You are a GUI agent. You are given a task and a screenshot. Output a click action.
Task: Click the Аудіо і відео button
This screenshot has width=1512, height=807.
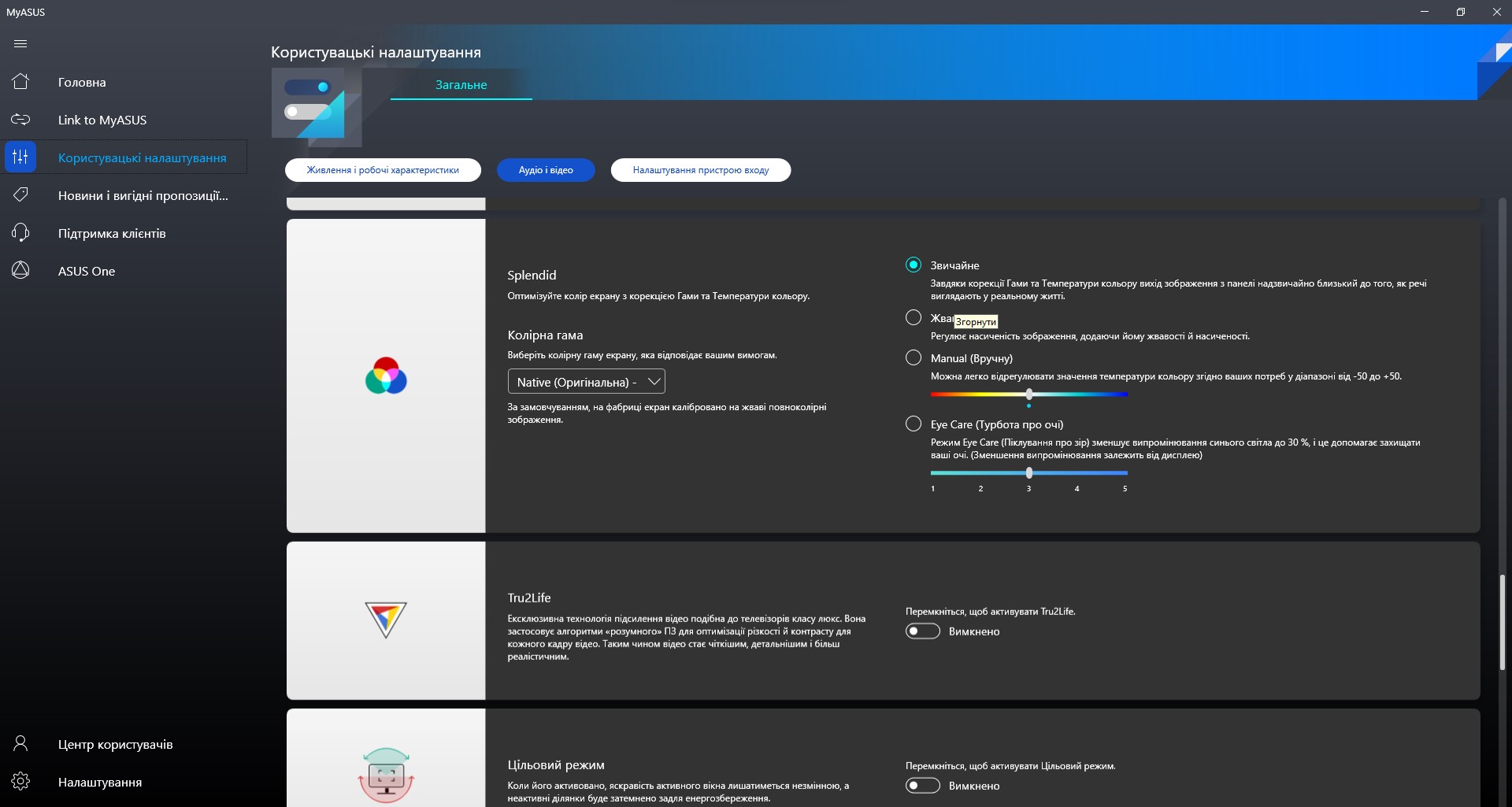546,170
